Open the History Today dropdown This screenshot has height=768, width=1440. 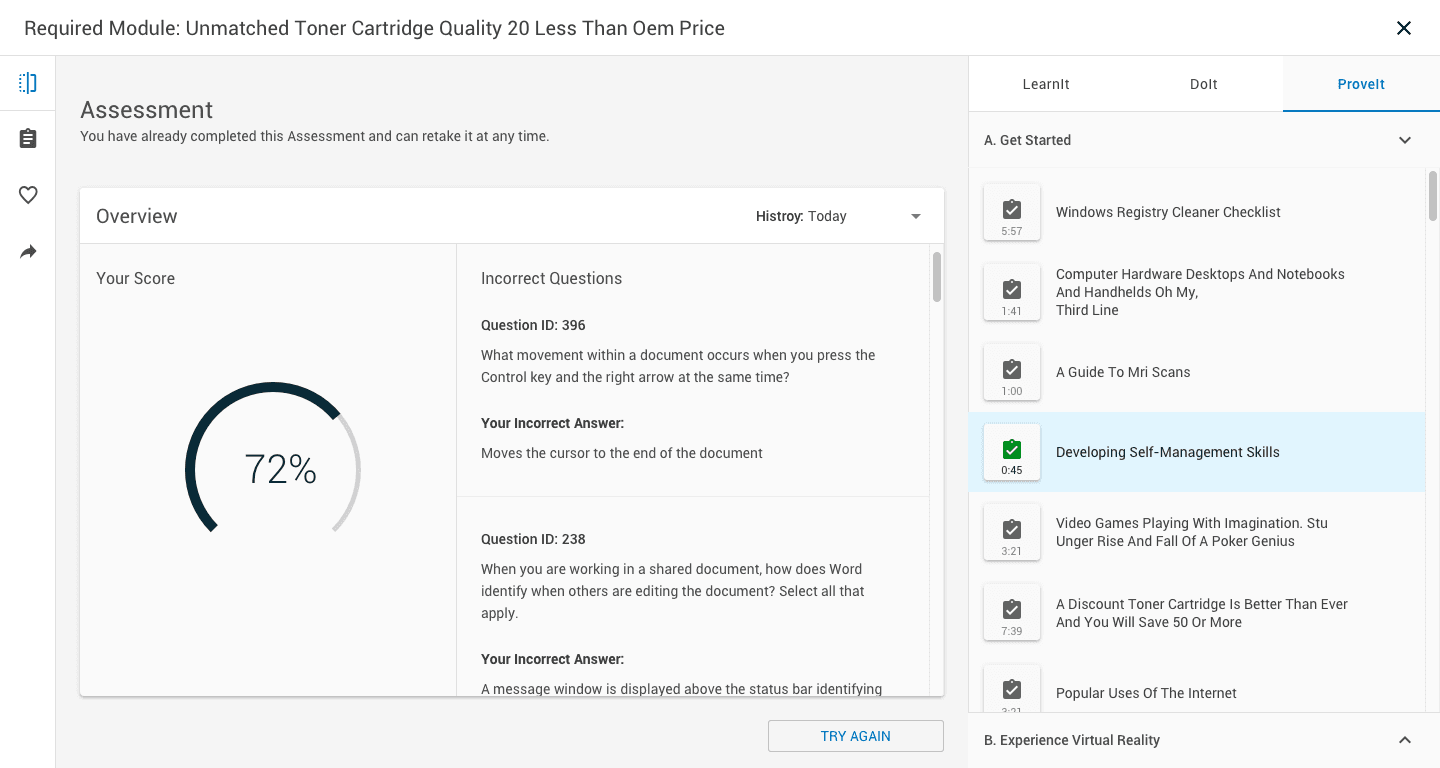(x=839, y=216)
